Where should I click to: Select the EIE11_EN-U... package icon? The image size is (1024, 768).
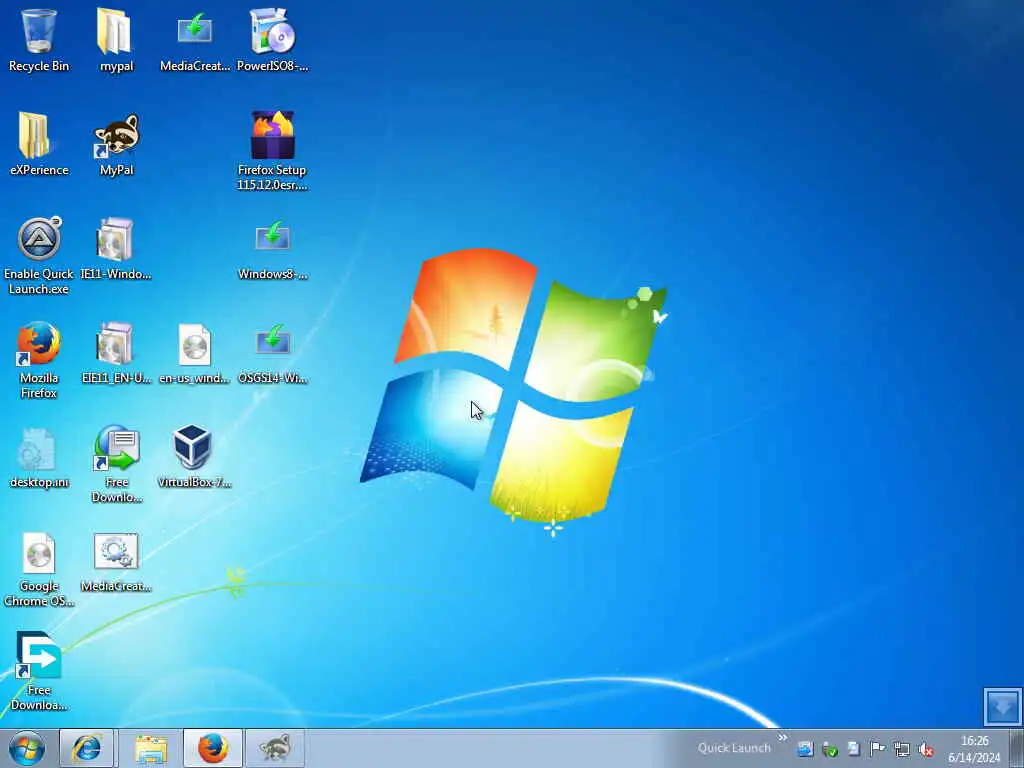[116, 352]
